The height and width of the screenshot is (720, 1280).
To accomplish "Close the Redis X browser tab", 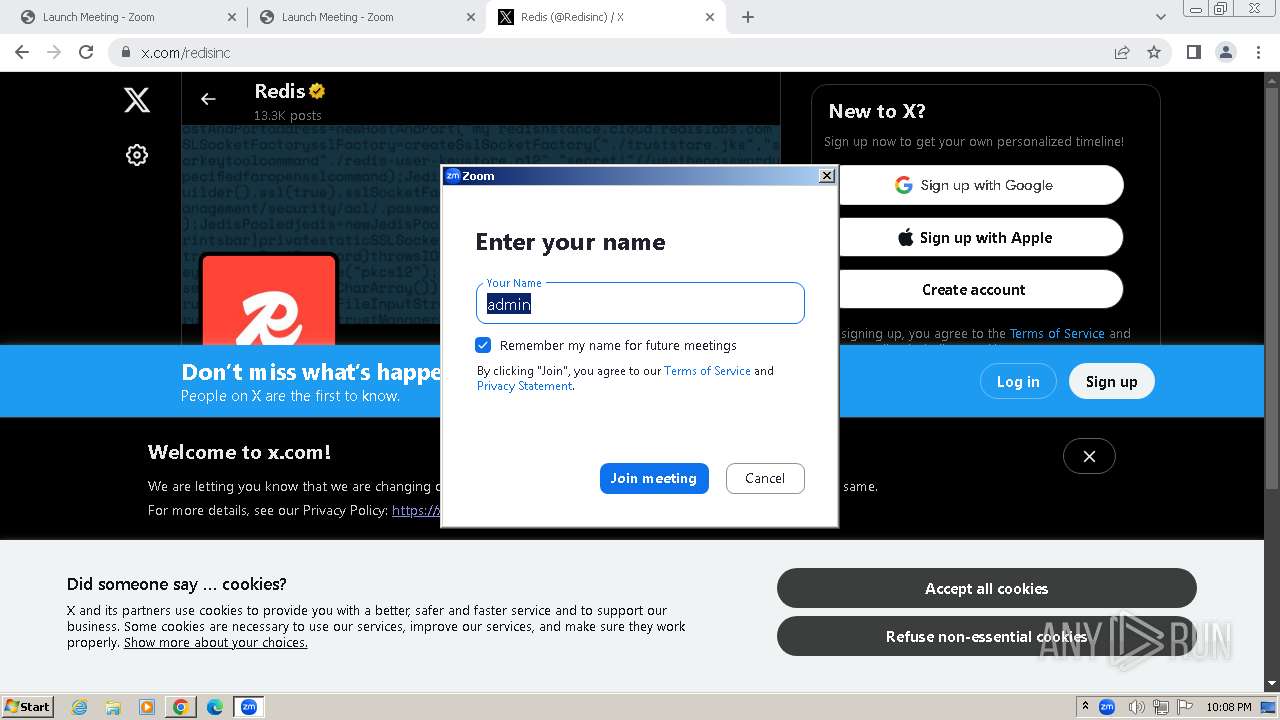I will tap(710, 17).
